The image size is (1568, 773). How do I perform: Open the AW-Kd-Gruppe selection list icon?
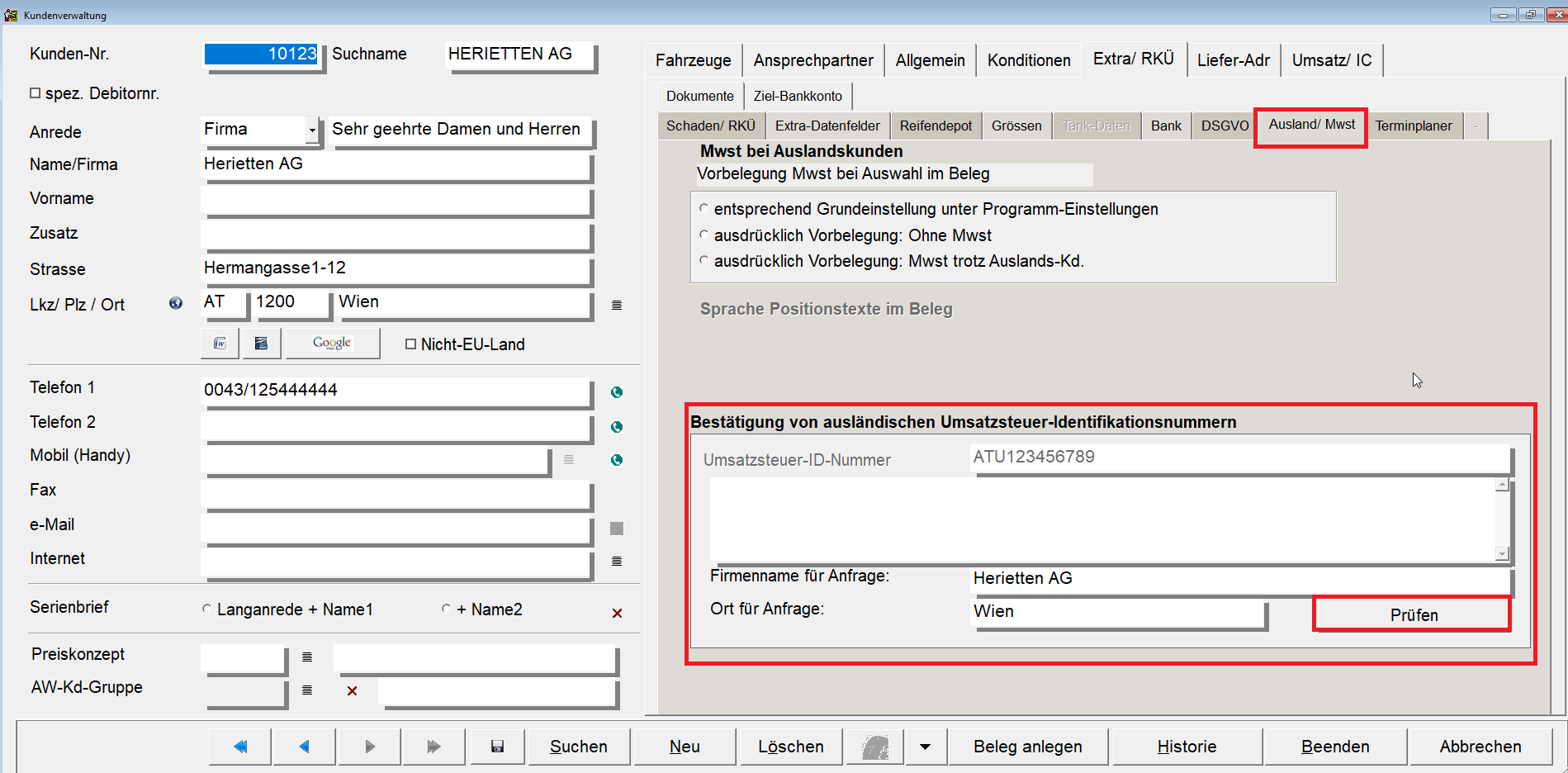pos(307,690)
